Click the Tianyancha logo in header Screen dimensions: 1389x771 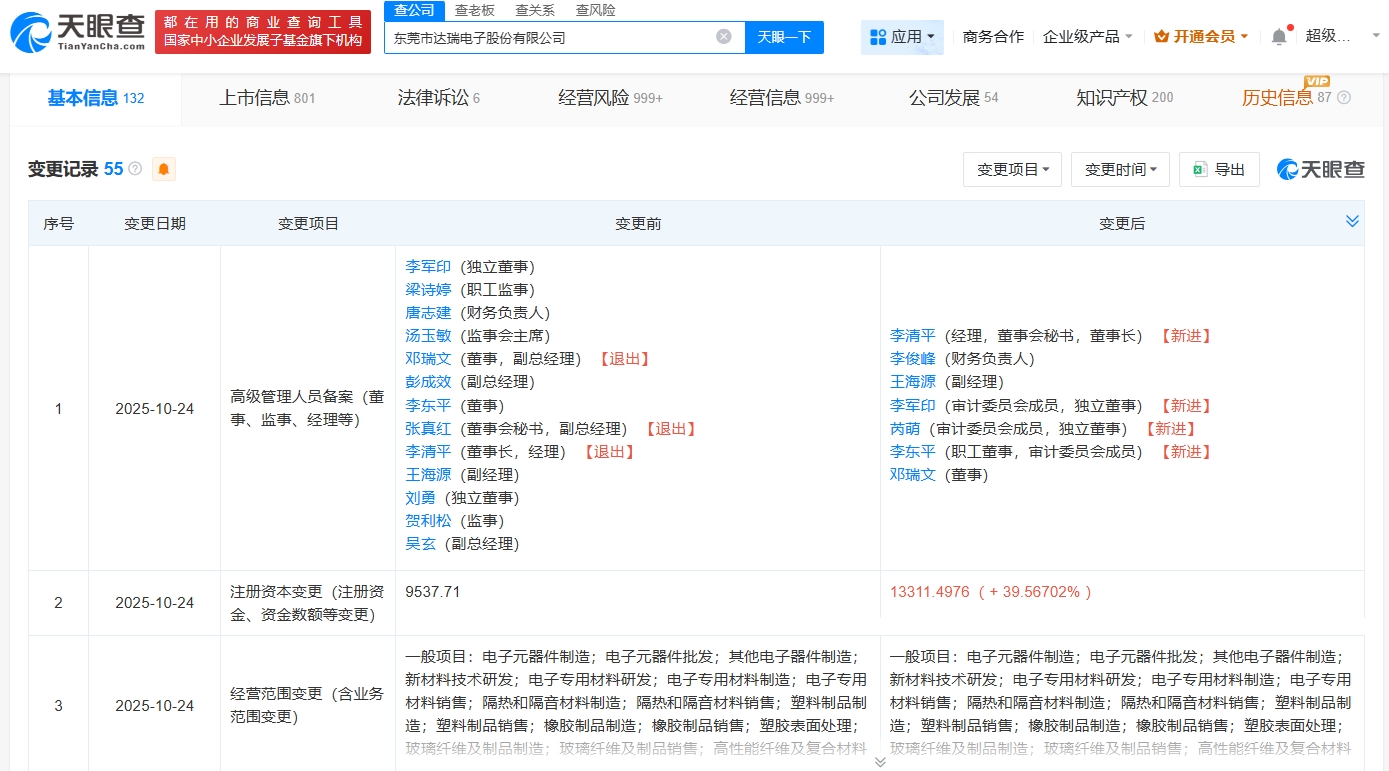click(78, 32)
